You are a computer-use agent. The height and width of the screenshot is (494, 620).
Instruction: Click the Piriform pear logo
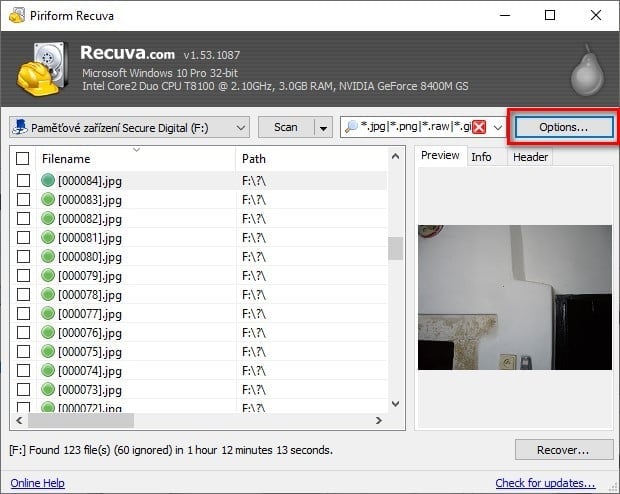[x=587, y=71]
